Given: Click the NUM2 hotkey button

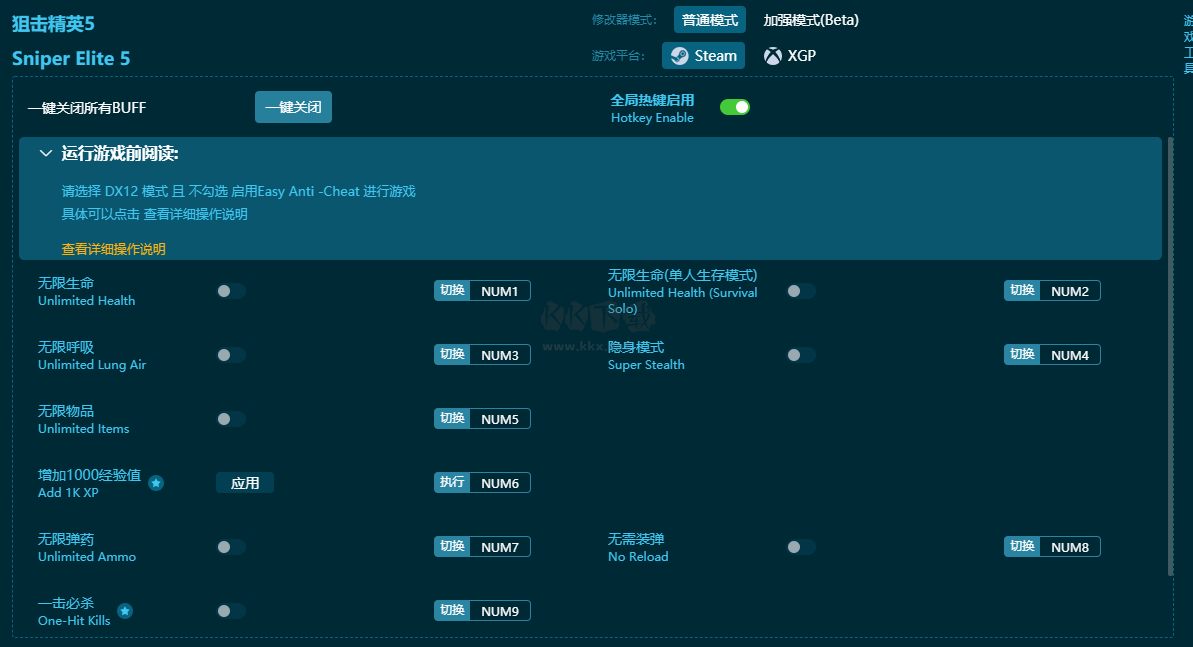Looking at the screenshot, I should 1052,292.
